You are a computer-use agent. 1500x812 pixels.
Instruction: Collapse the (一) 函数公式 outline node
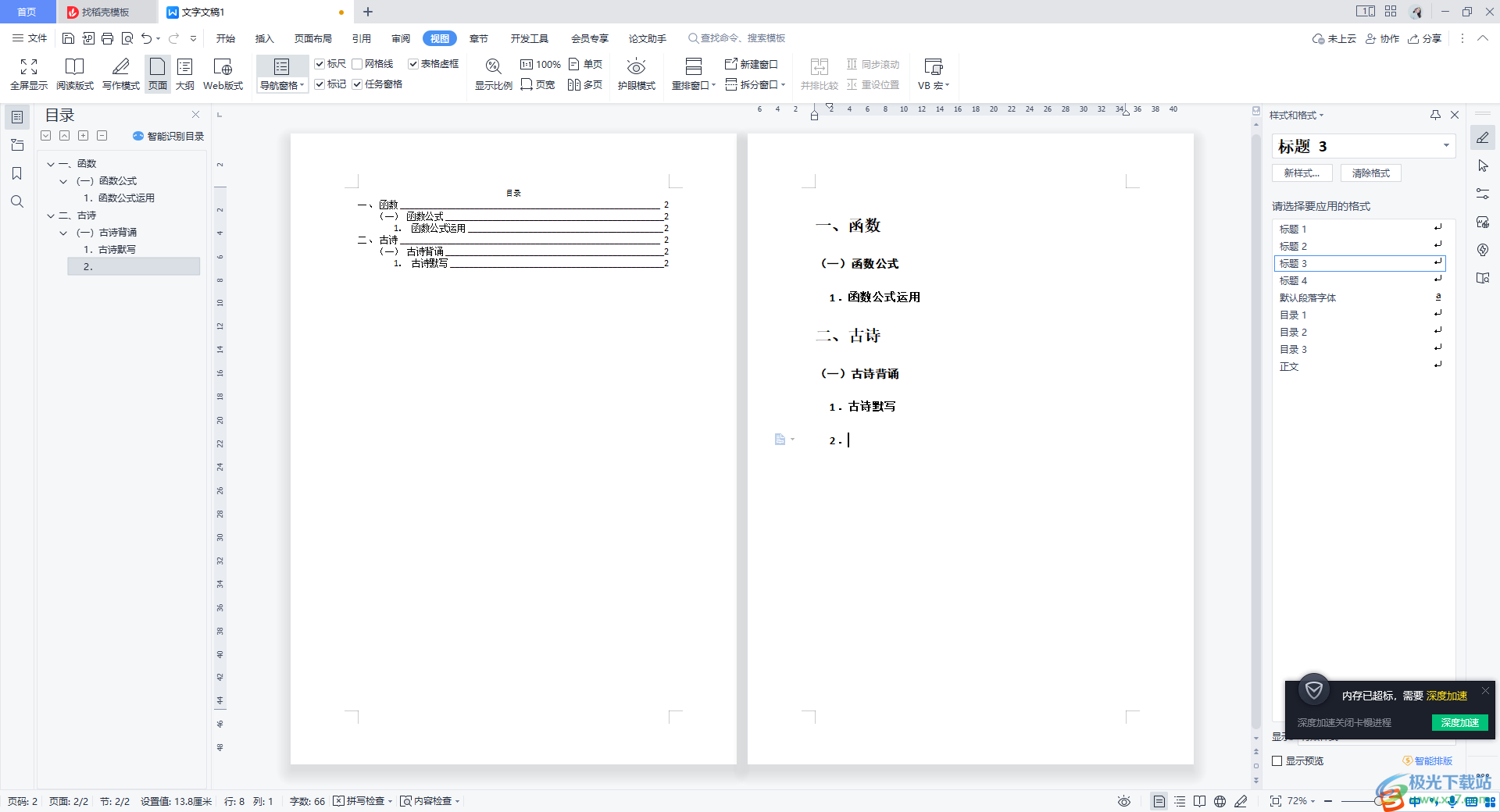point(63,181)
